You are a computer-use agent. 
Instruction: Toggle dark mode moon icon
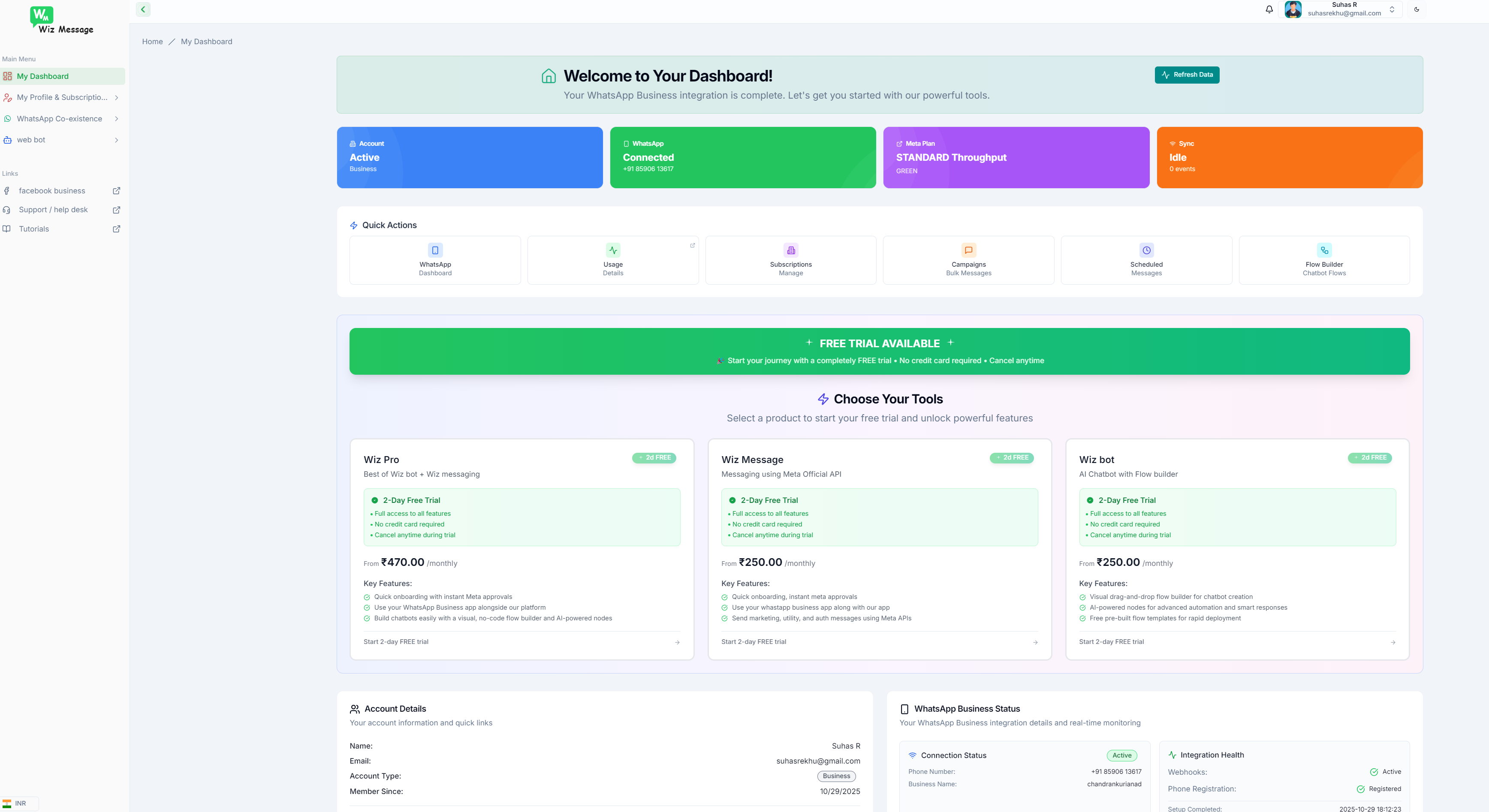click(x=1416, y=9)
